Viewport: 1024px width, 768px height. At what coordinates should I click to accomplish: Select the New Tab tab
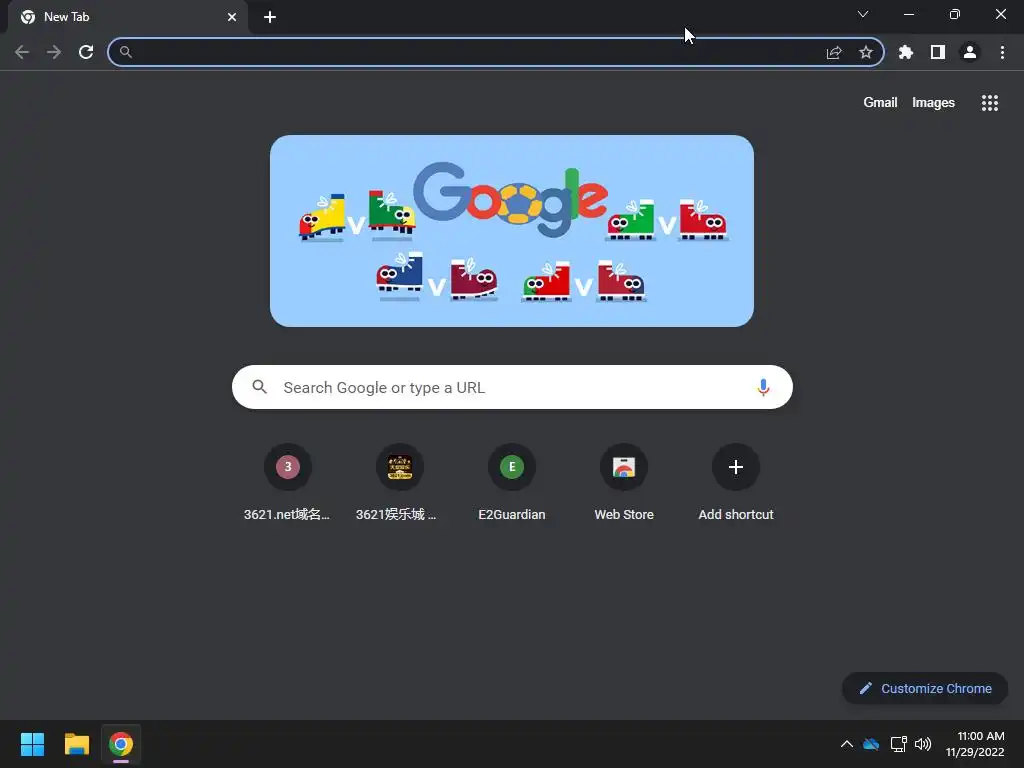pos(128,17)
